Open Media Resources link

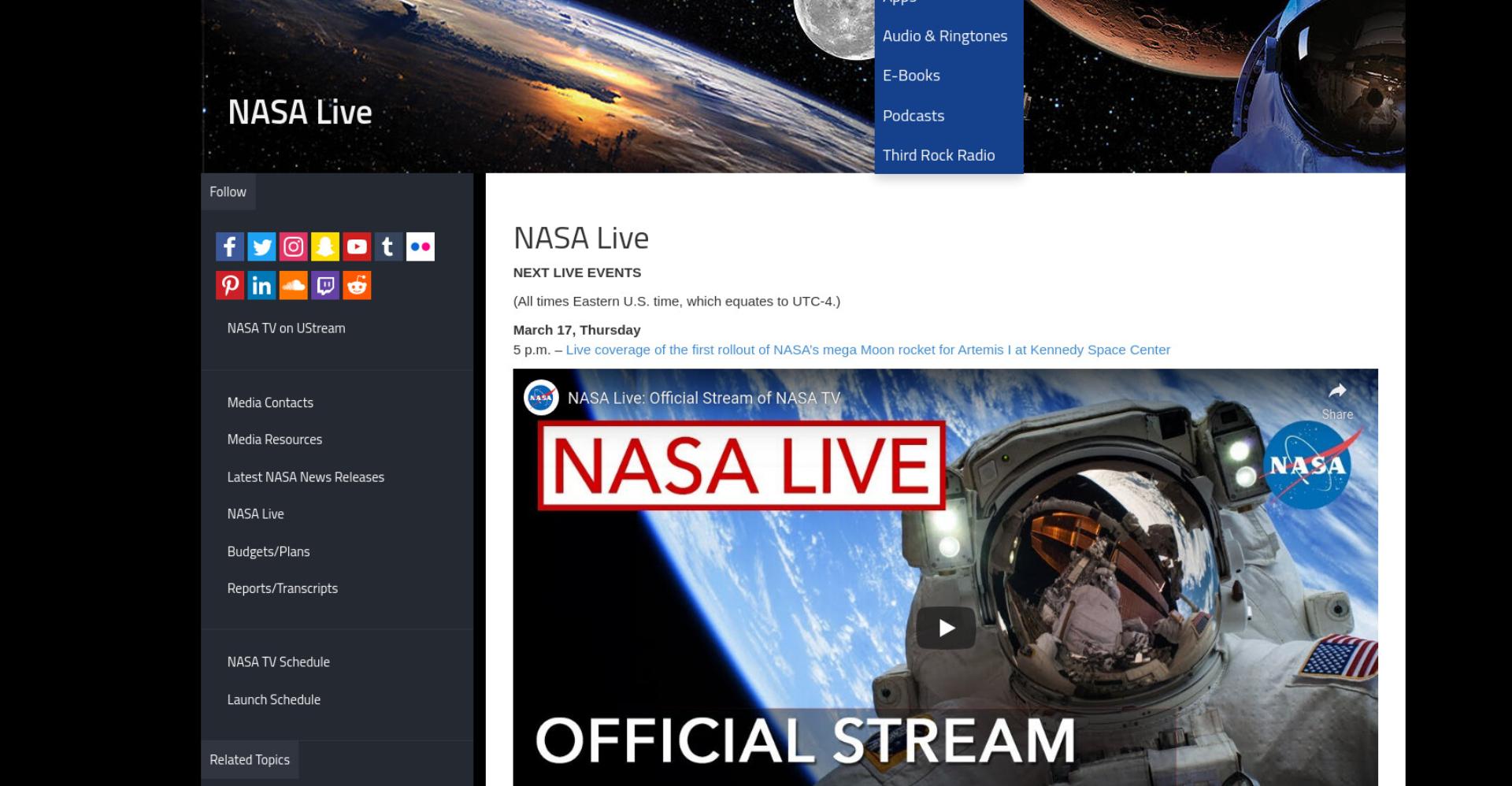[275, 439]
